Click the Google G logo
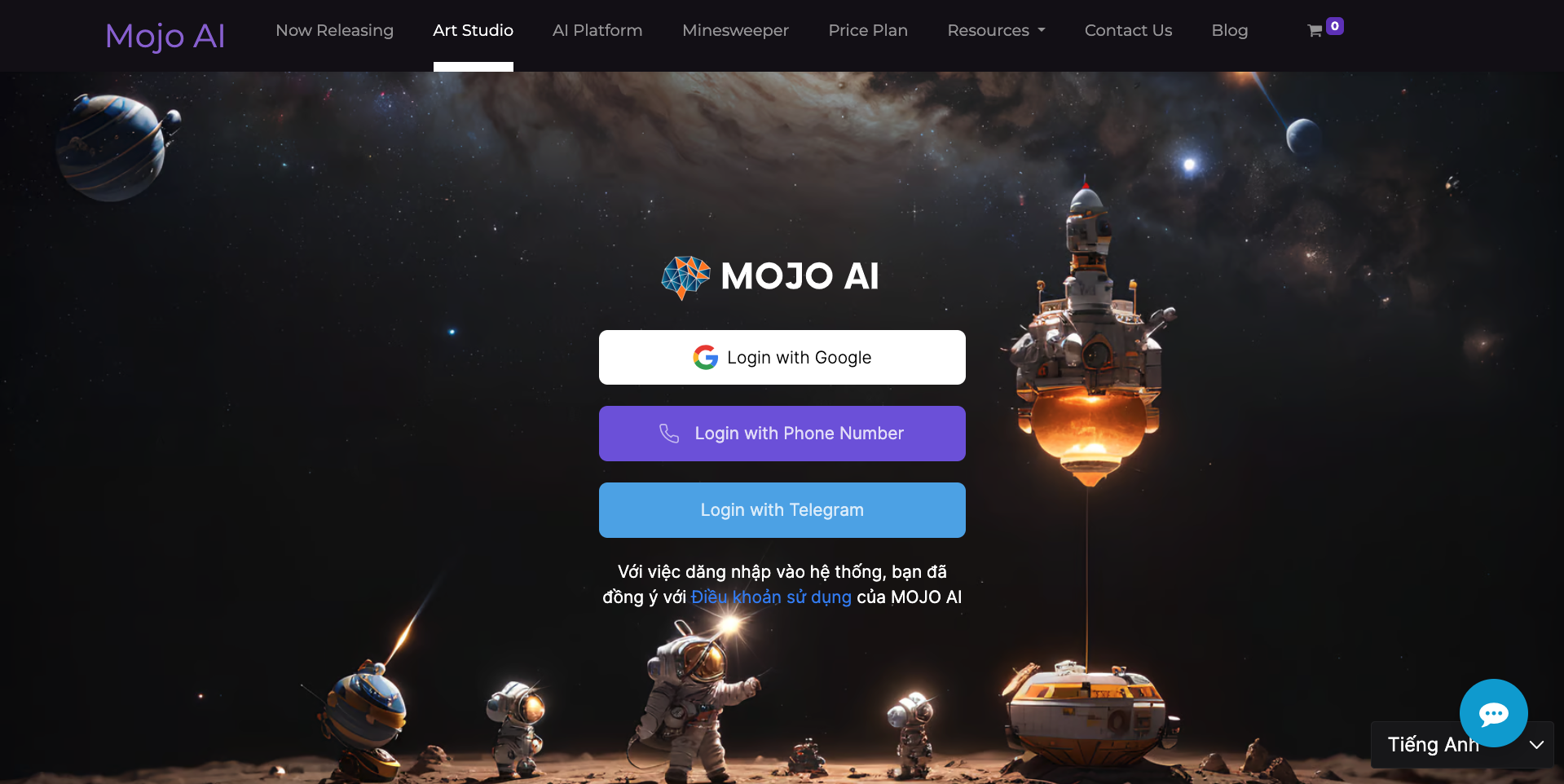The width and height of the screenshot is (1564, 784). click(706, 357)
